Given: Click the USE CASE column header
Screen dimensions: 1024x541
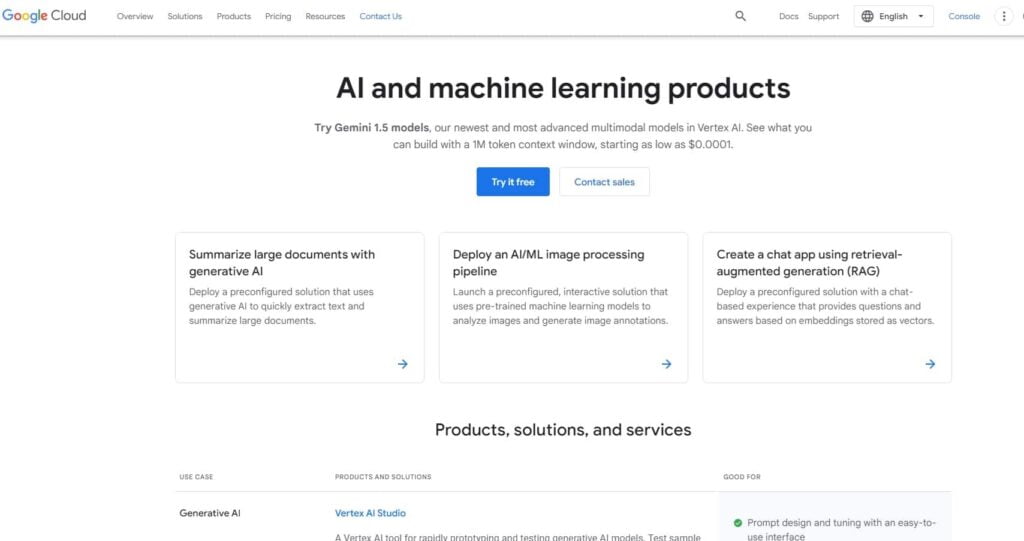Looking at the screenshot, I should point(196,477).
